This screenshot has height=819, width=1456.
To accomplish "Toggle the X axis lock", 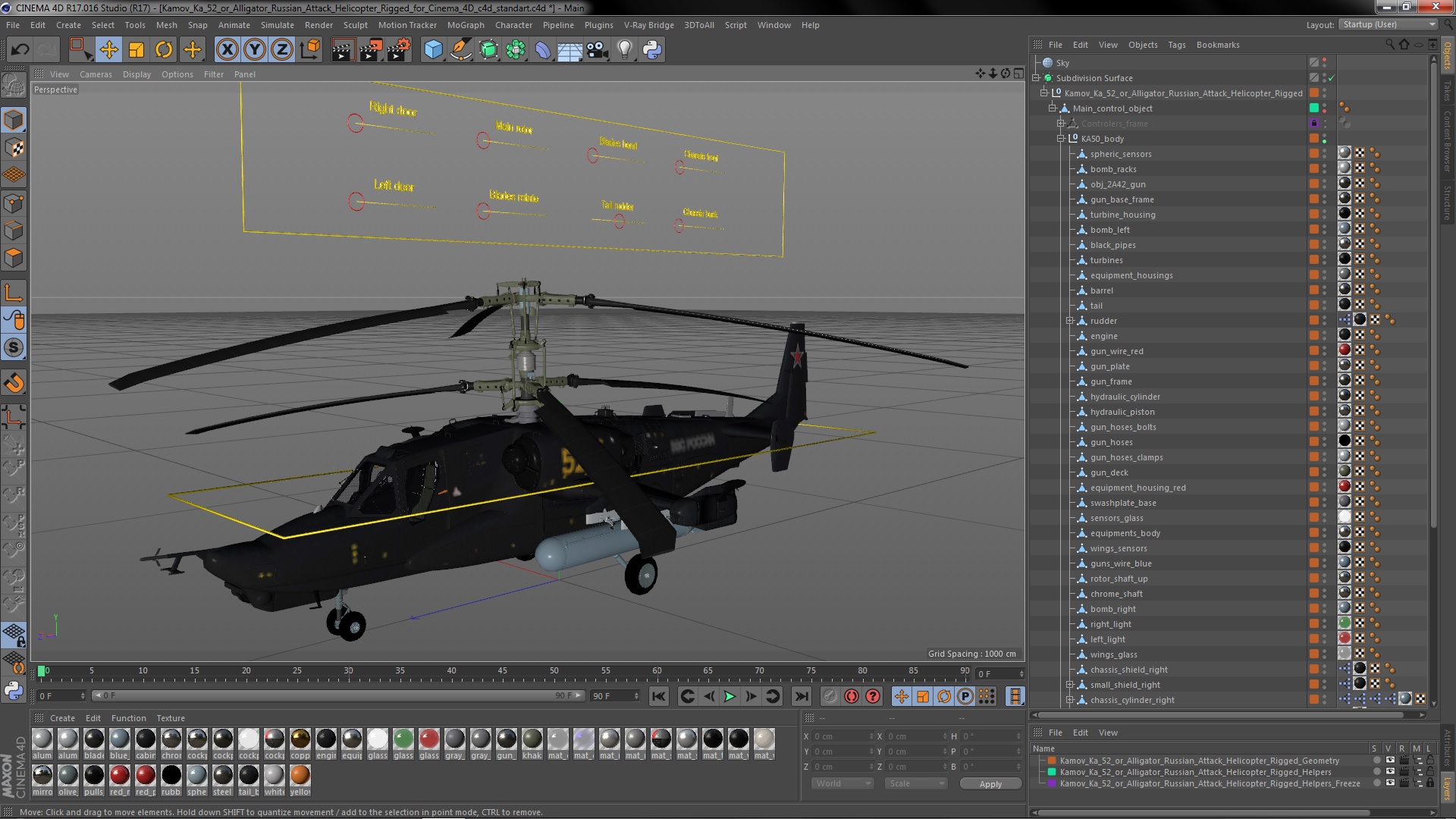I will point(227,50).
